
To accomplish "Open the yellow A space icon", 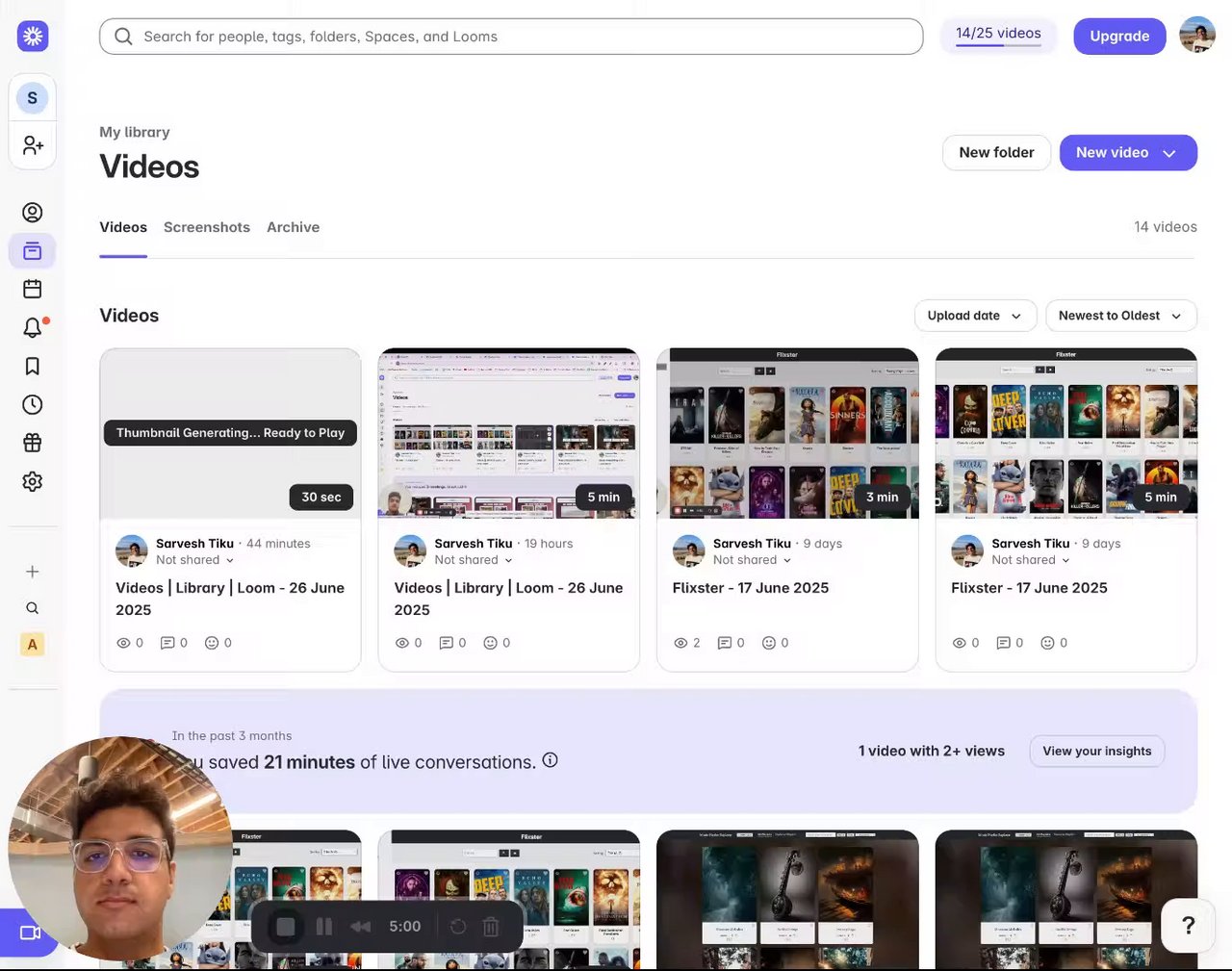I will (33, 645).
